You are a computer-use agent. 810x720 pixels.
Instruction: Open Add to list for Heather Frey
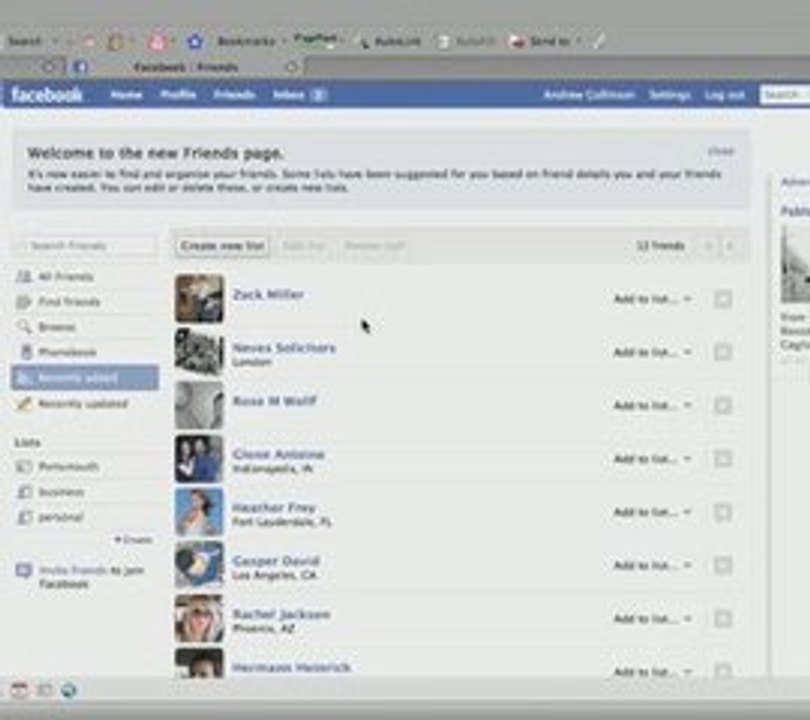coord(652,512)
